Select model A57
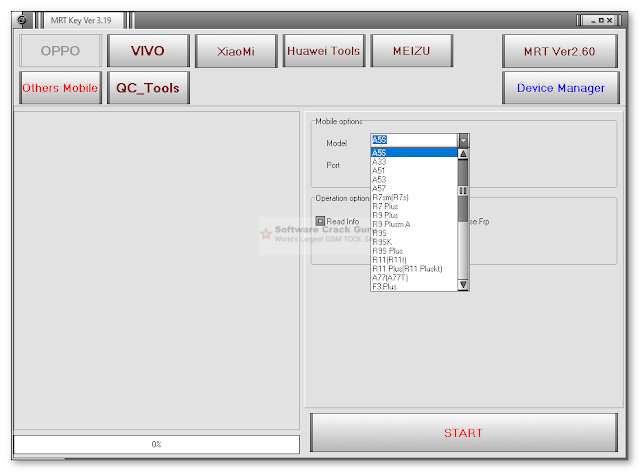The image size is (640, 472). point(414,189)
